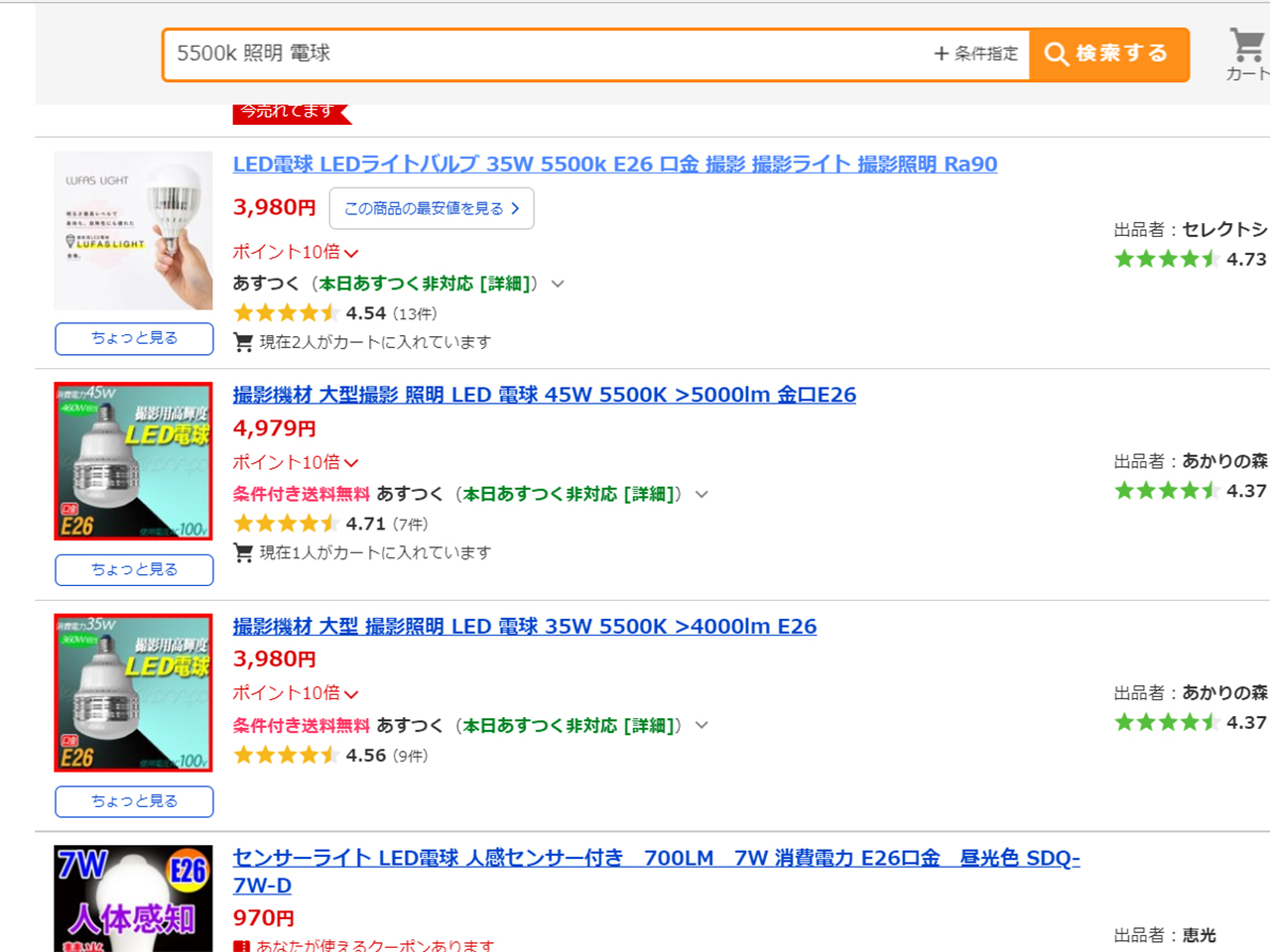
Task: Open the 撮影機材 大型 撮影照明 LED 35W link
Action: (525, 627)
